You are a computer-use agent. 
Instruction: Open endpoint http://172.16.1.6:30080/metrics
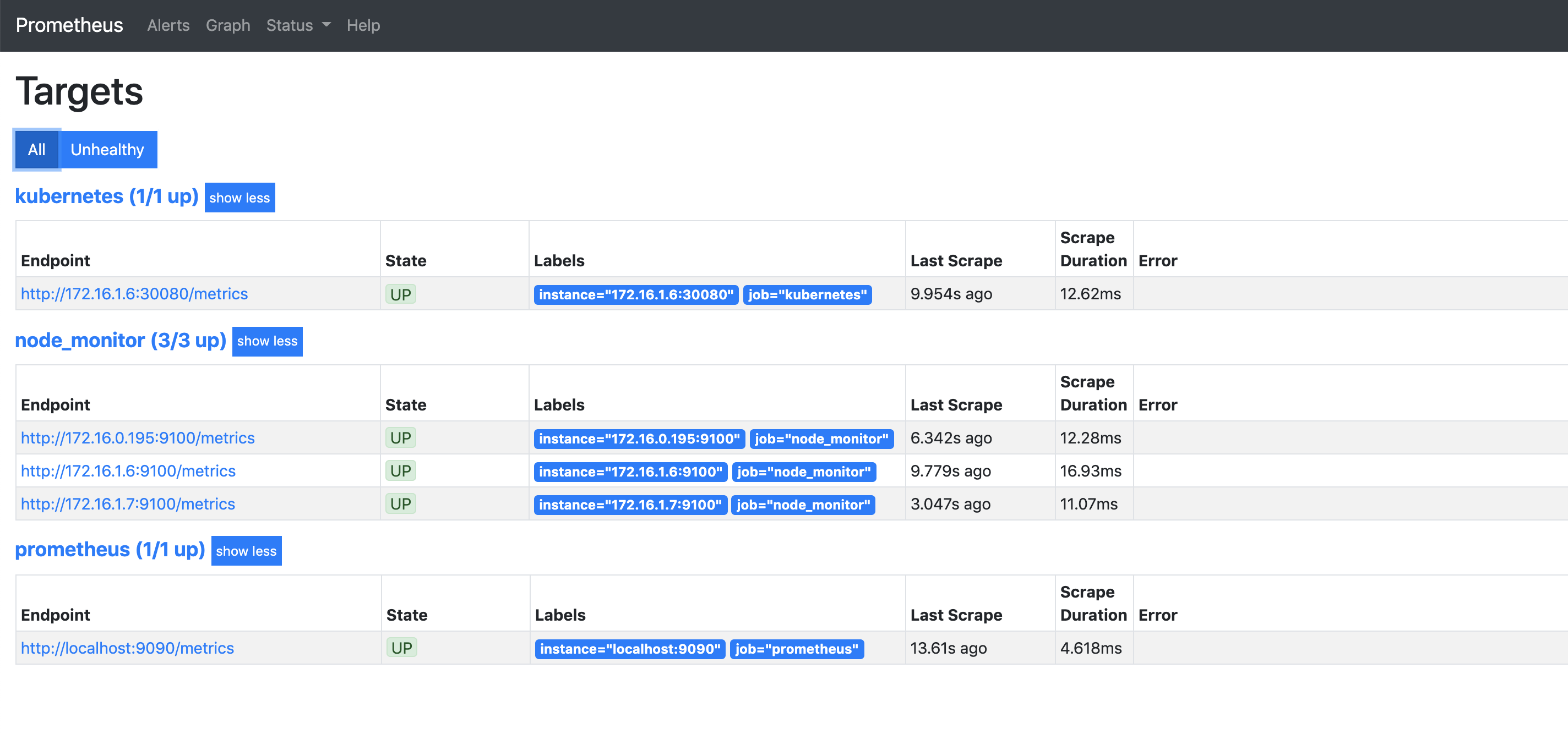(x=134, y=294)
